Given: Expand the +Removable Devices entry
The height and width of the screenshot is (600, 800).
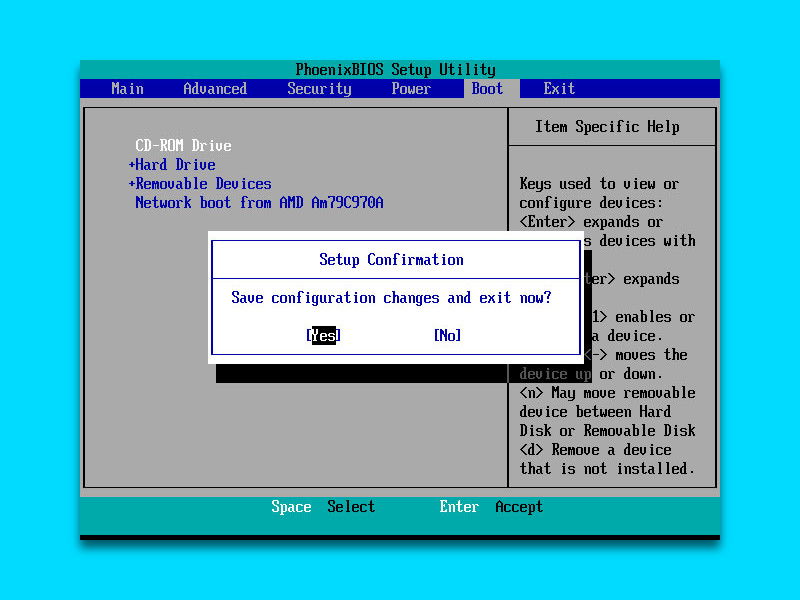Looking at the screenshot, I should tap(200, 184).
